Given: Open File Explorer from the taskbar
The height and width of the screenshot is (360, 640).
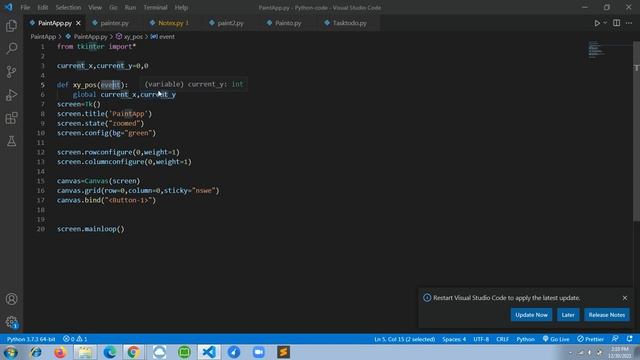Looking at the screenshot, I should pyautogui.click(x=85, y=352).
